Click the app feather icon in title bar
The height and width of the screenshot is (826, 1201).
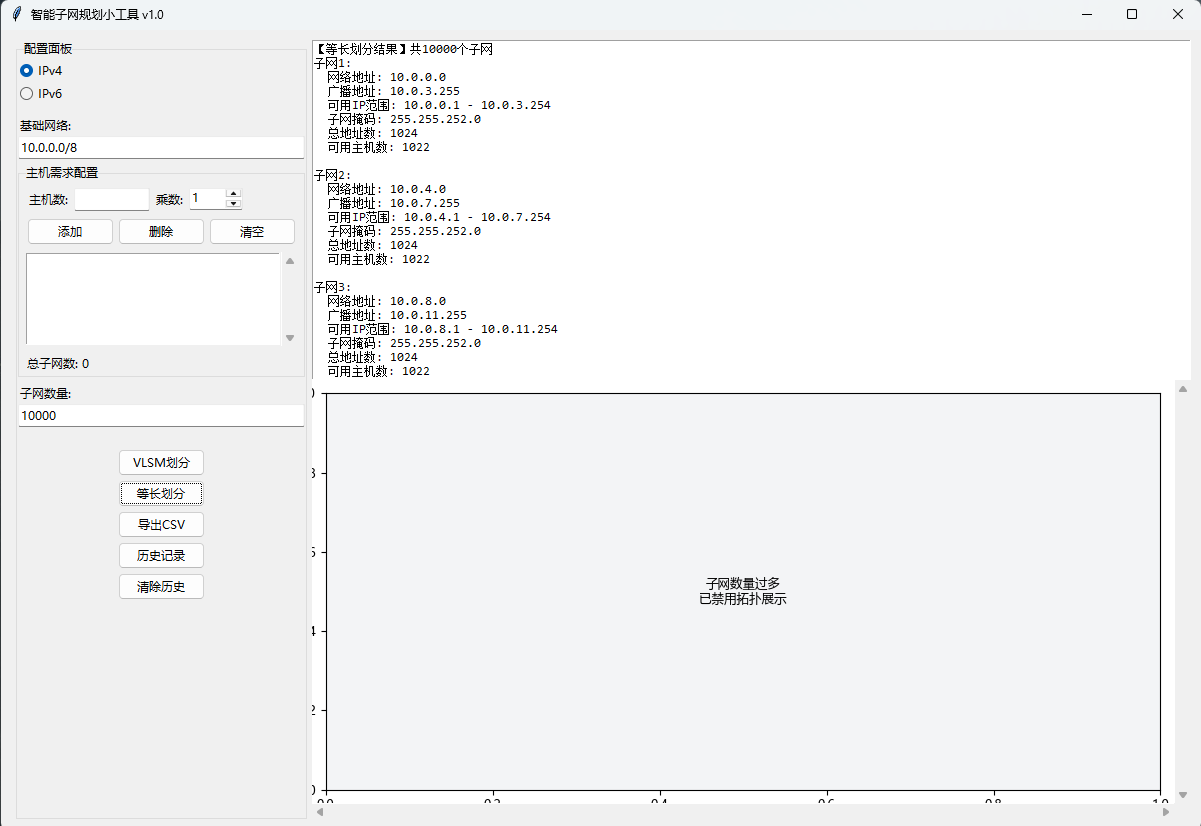[16, 14]
